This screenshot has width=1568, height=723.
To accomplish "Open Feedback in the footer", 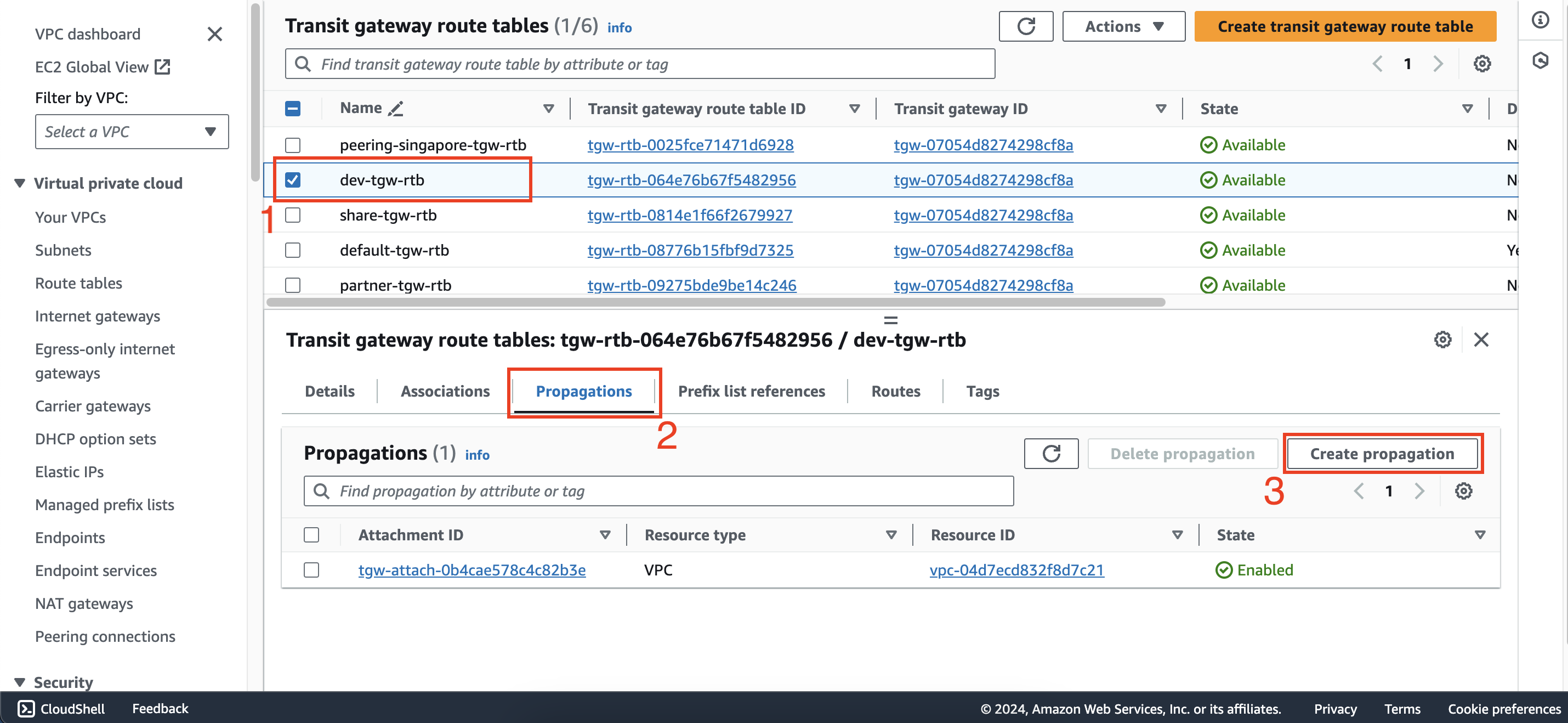I will click(160, 708).
